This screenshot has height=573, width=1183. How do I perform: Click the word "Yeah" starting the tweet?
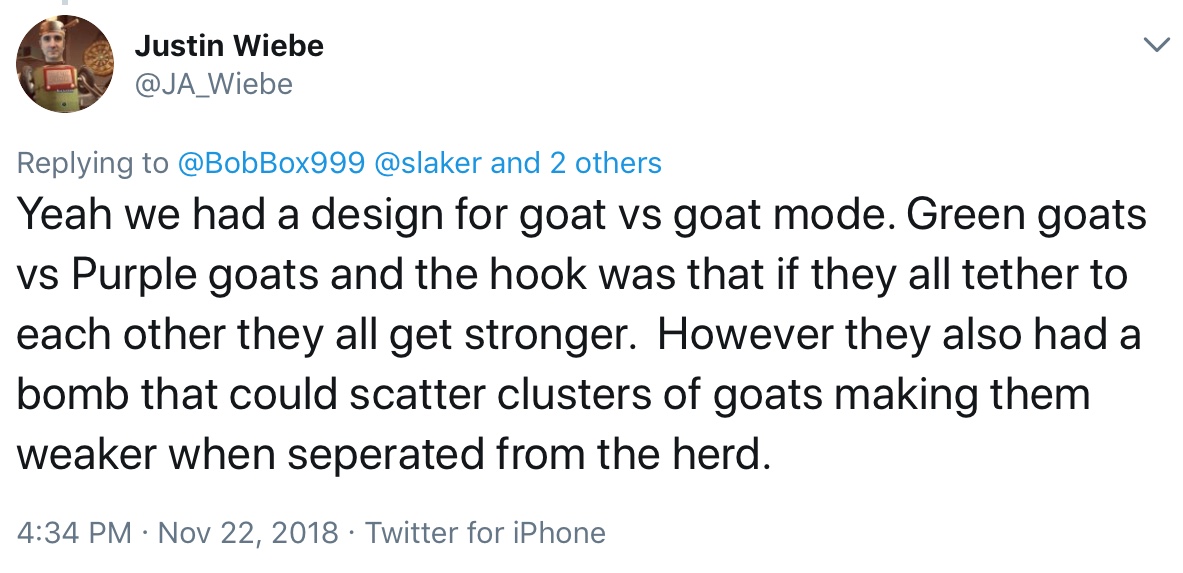click(65, 216)
